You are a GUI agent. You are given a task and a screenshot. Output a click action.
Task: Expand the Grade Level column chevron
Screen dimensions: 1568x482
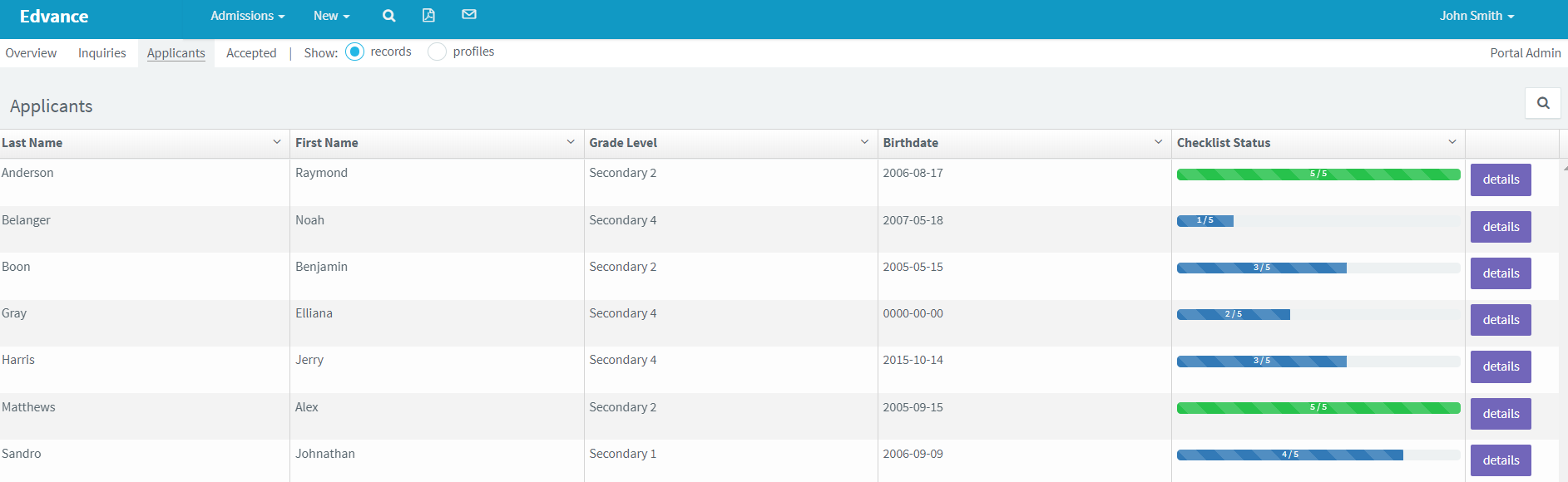[x=864, y=142]
